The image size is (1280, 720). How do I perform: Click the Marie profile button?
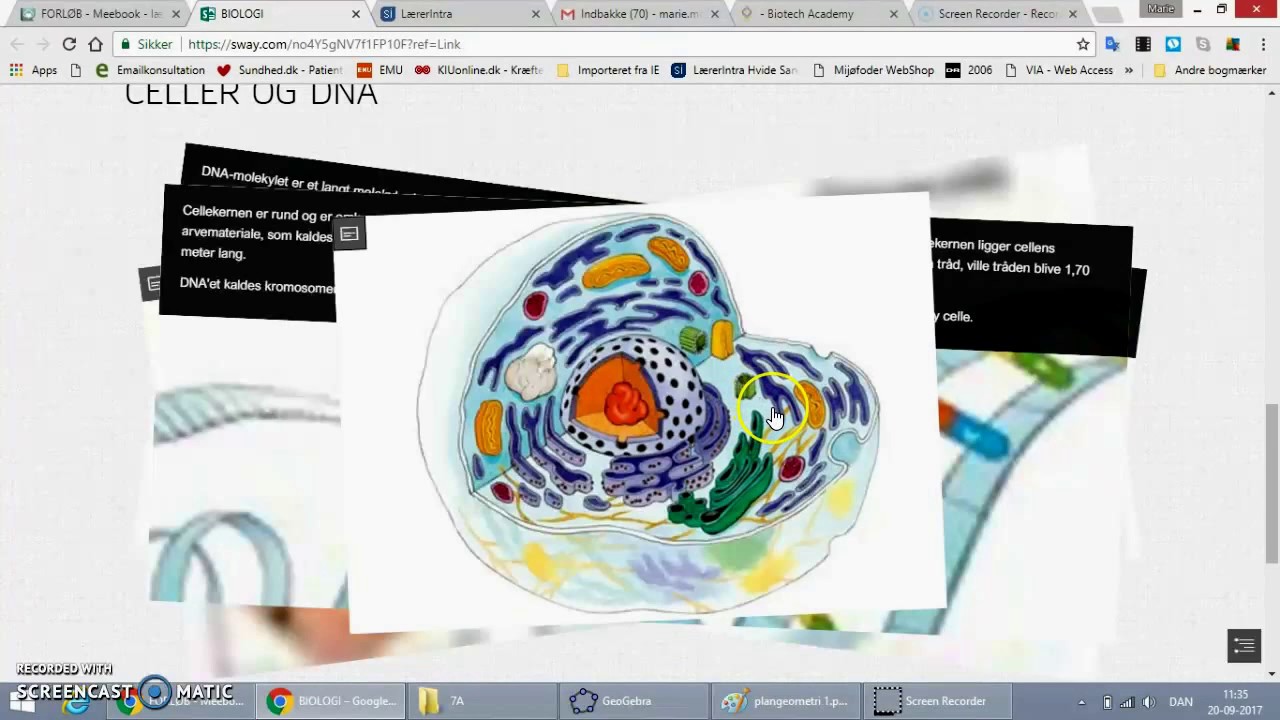(x=1161, y=8)
